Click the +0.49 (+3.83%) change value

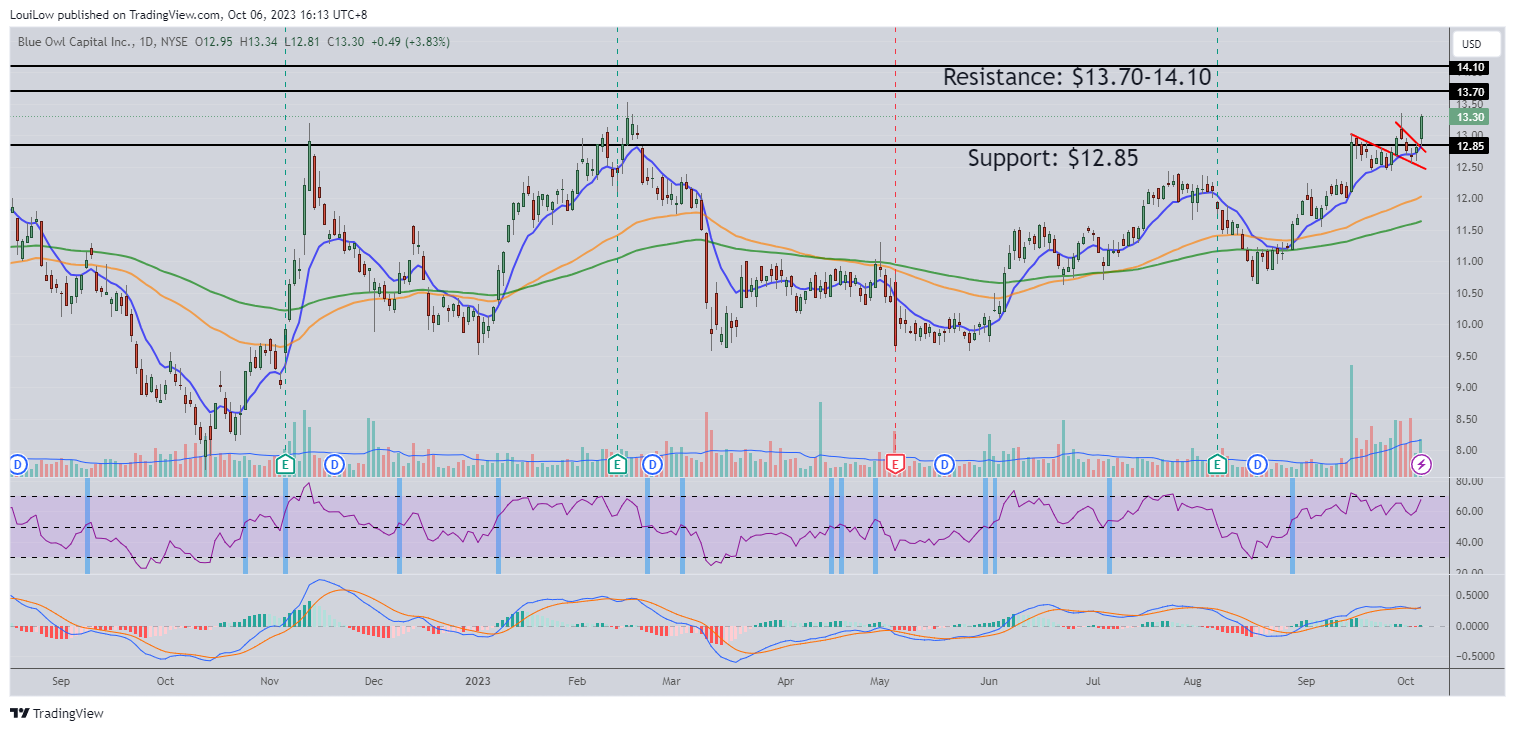point(410,42)
